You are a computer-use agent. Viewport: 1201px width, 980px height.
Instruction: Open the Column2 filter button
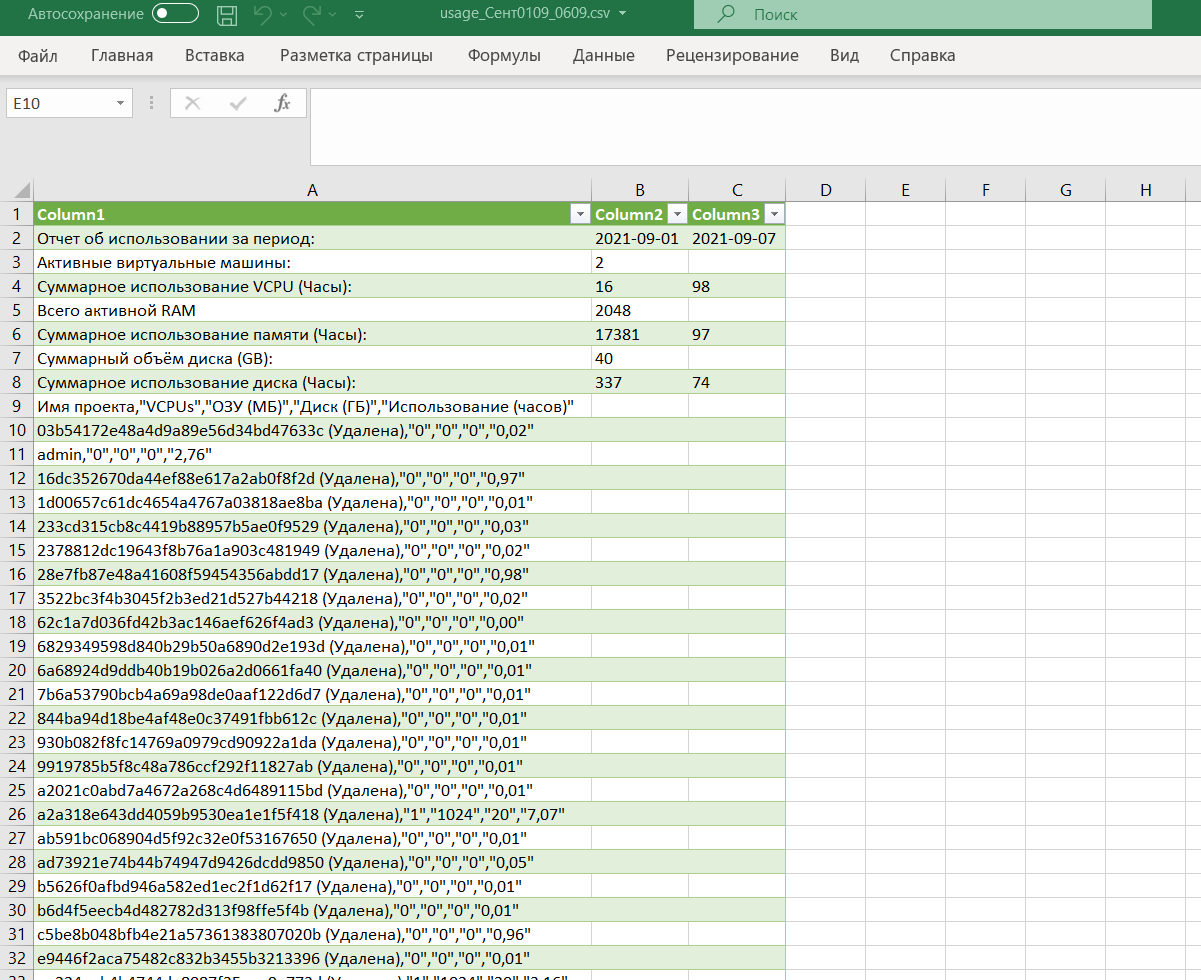coord(676,215)
